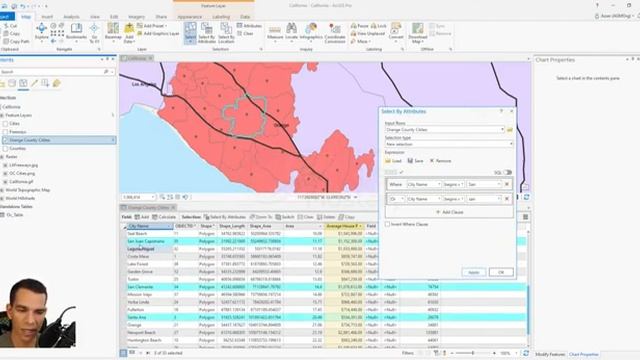
Task: Toggle Orange County Cities layer checkbox
Action: [5, 140]
